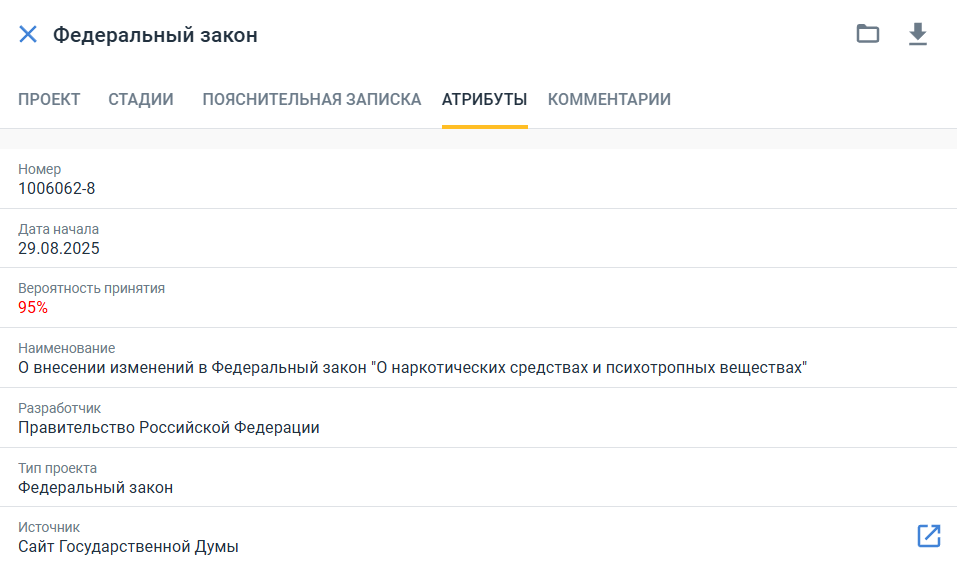Click the 95% adoption probability value
The width and height of the screenshot is (957, 564).
tap(33, 308)
